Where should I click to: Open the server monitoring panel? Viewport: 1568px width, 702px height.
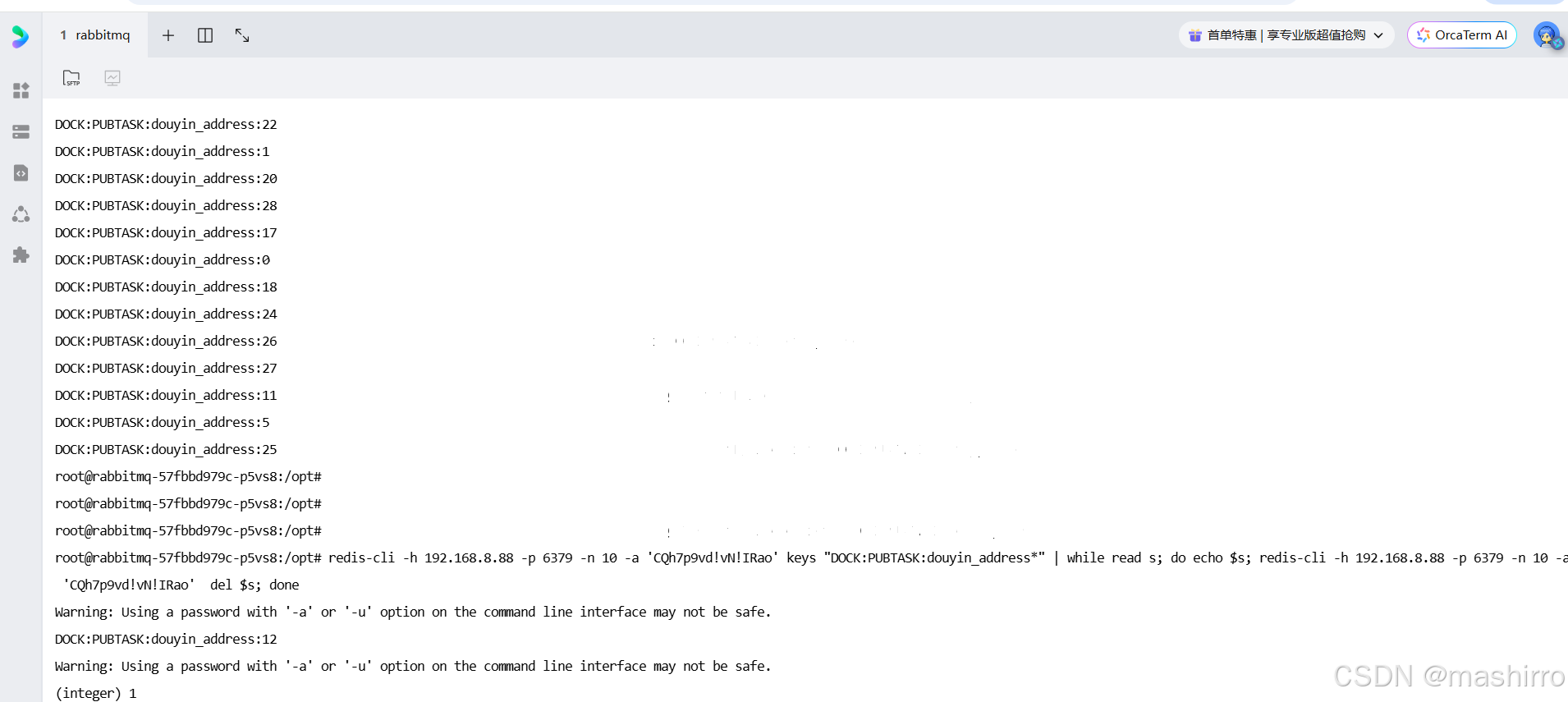click(112, 78)
